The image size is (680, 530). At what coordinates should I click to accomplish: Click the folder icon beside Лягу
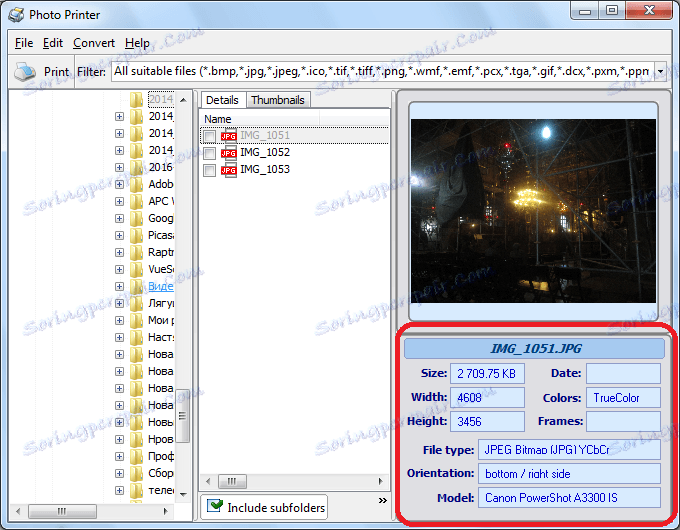pos(136,303)
